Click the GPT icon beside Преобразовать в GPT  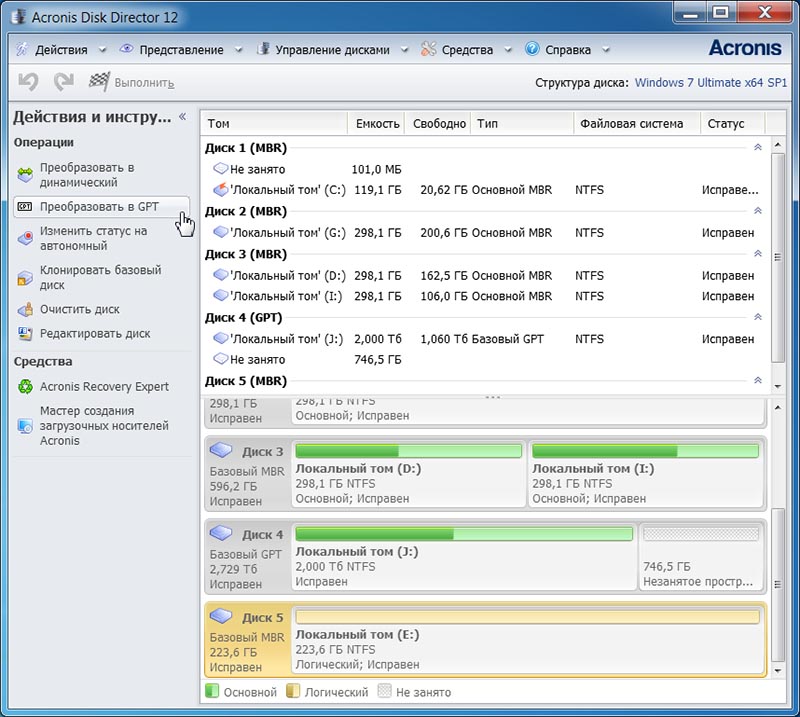tap(24, 206)
